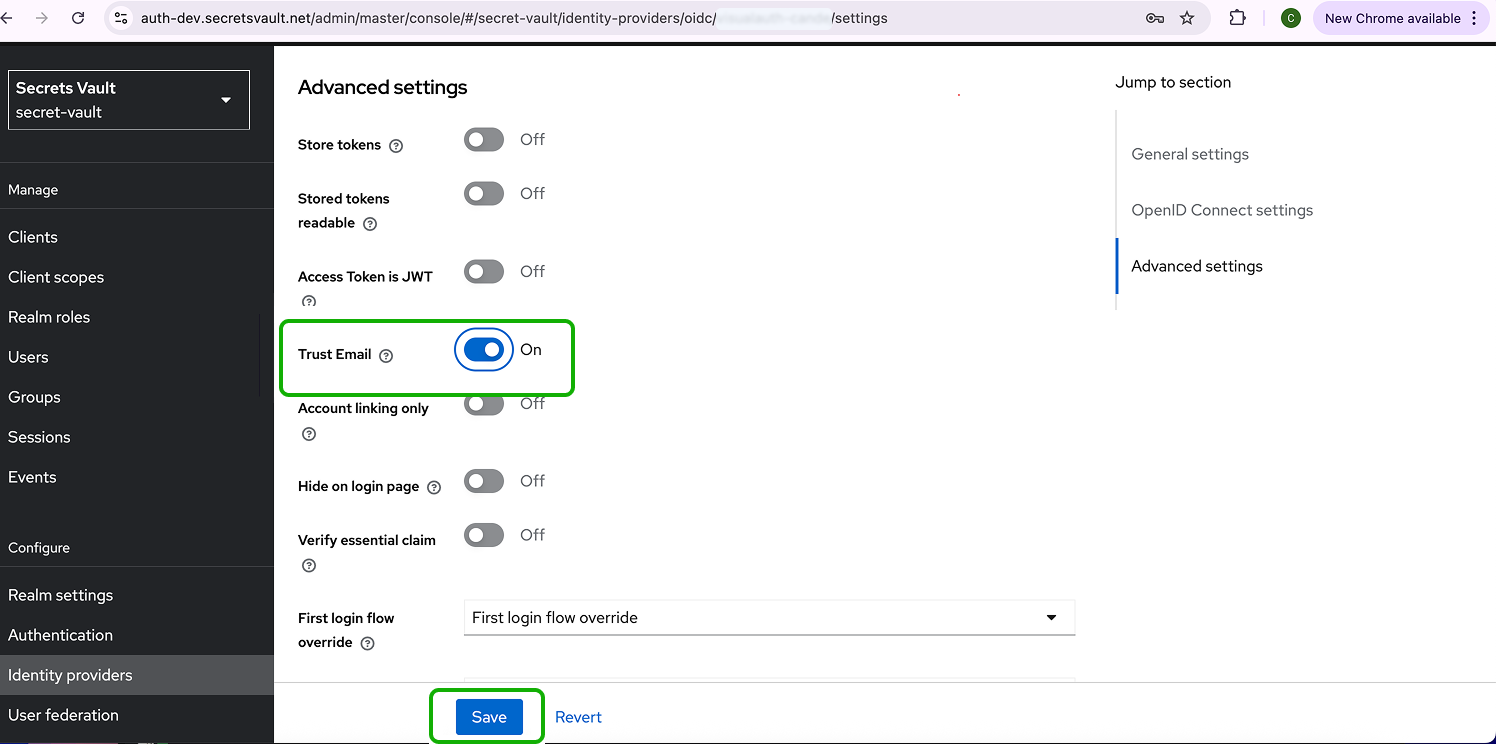The width and height of the screenshot is (1496, 744).
Task: Click the Revert link
Action: (578, 717)
